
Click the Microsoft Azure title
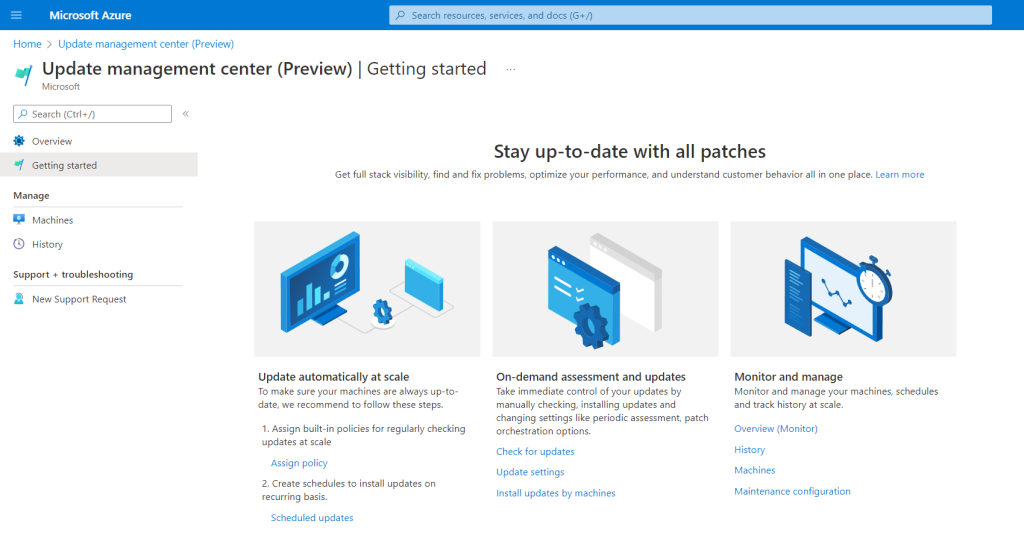[x=90, y=15]
